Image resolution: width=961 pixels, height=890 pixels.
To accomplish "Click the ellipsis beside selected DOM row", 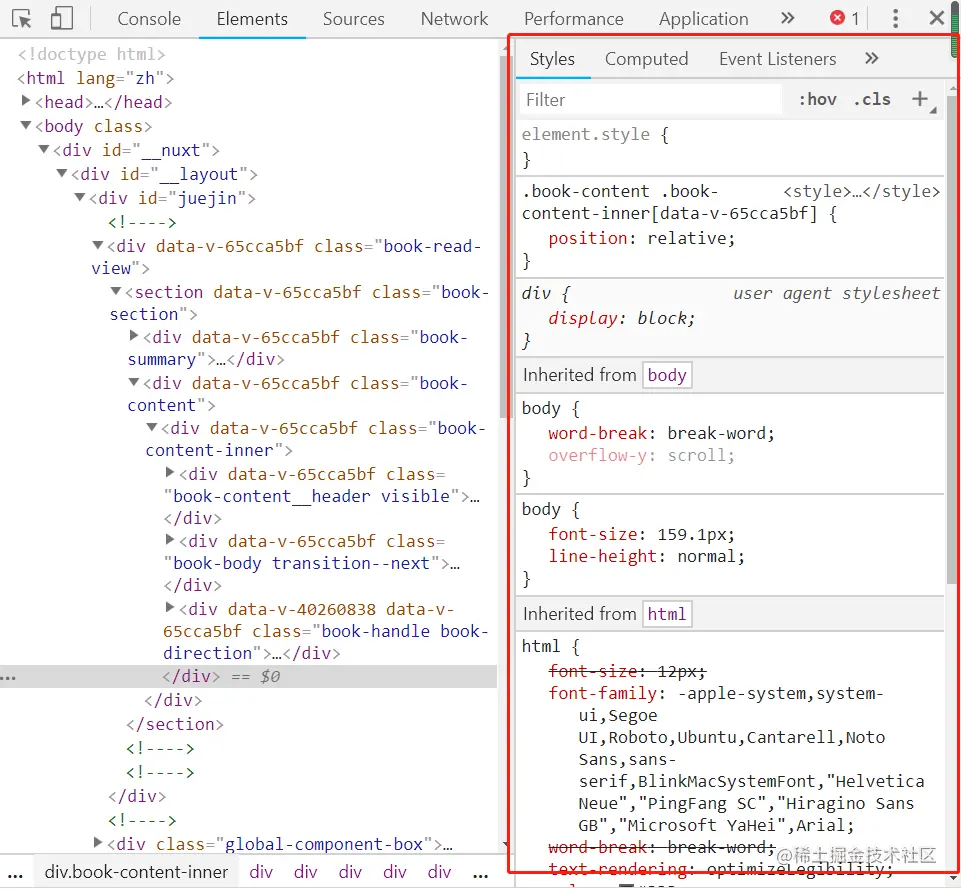I will point(9,677).
